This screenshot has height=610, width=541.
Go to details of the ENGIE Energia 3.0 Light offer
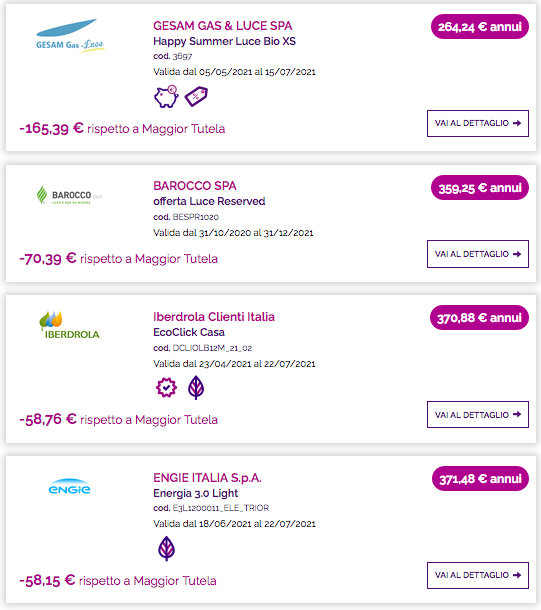click(x=478, y=575)
